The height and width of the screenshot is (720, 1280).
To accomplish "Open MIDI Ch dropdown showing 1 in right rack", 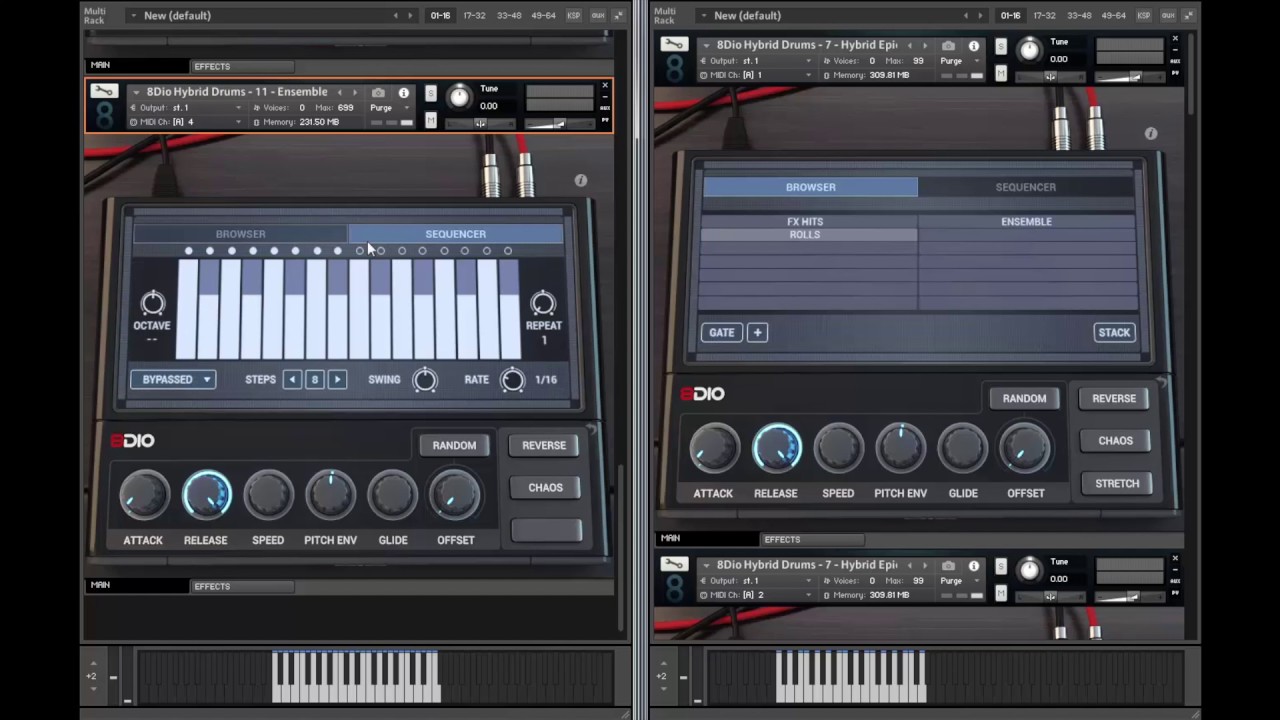I will coord(808,75).
